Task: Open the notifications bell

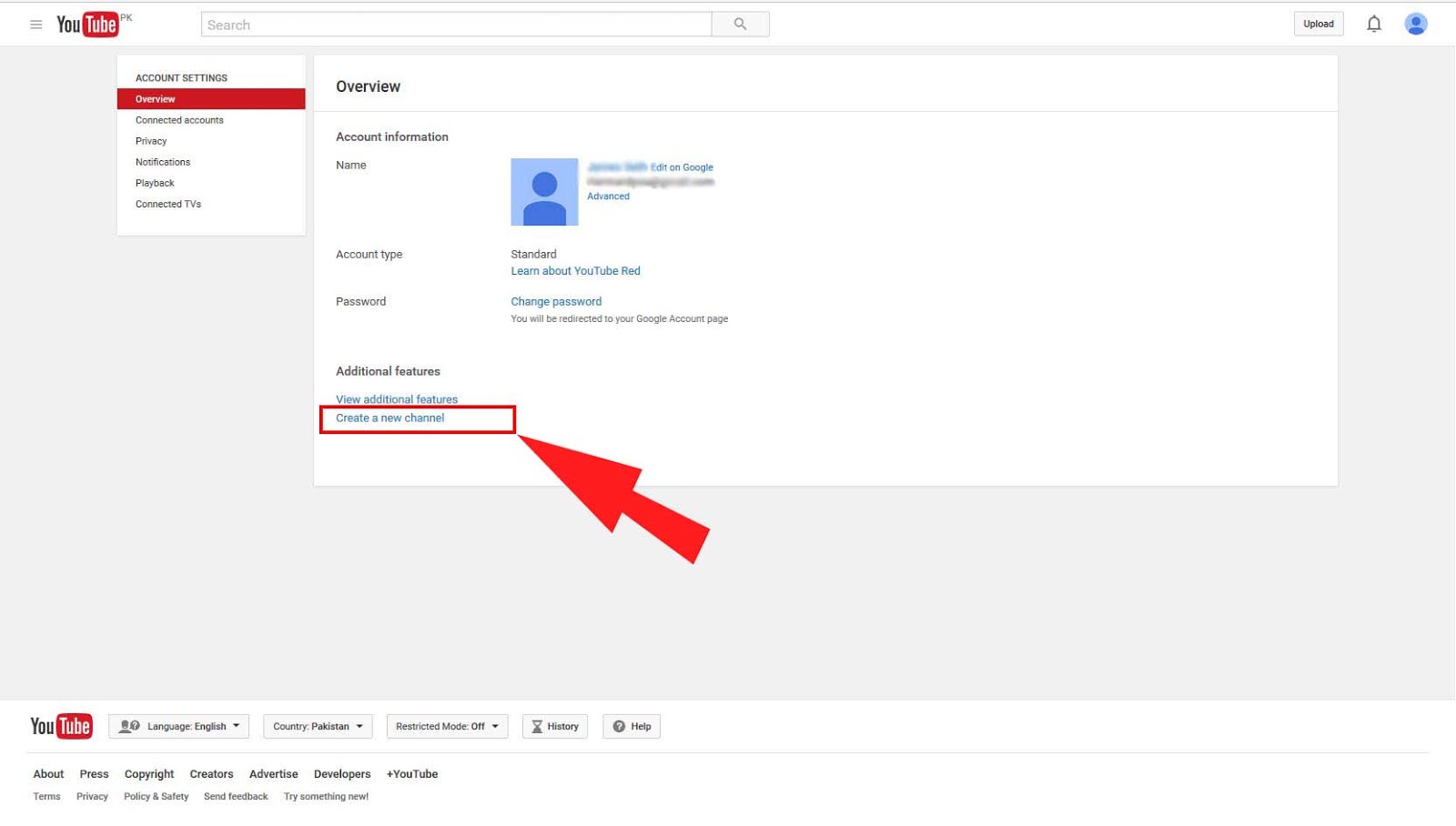Action: click(x=1374, y=25)
